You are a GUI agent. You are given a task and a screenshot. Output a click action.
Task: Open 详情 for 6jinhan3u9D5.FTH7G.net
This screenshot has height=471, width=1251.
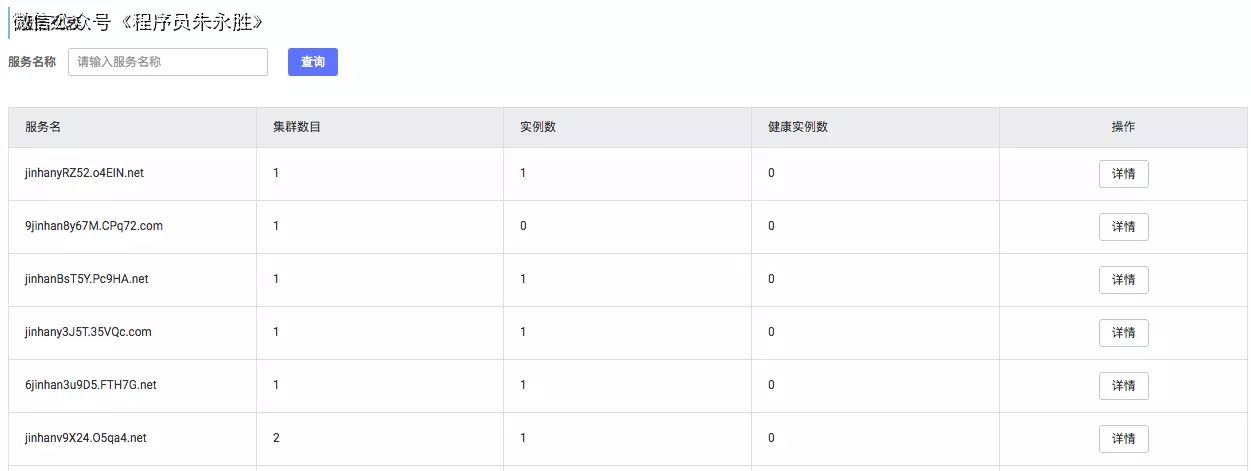1123,385
